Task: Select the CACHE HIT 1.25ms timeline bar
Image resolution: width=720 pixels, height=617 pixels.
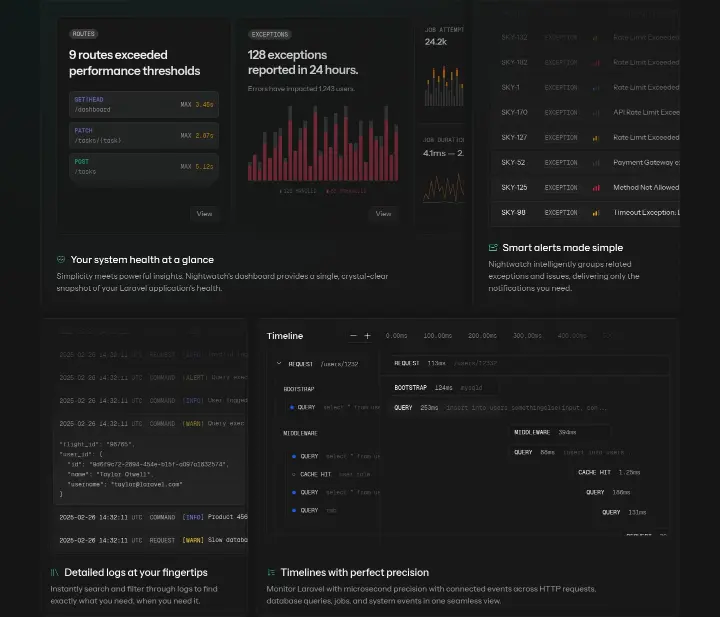Action: pyautogui.click(x=609, y=472)
